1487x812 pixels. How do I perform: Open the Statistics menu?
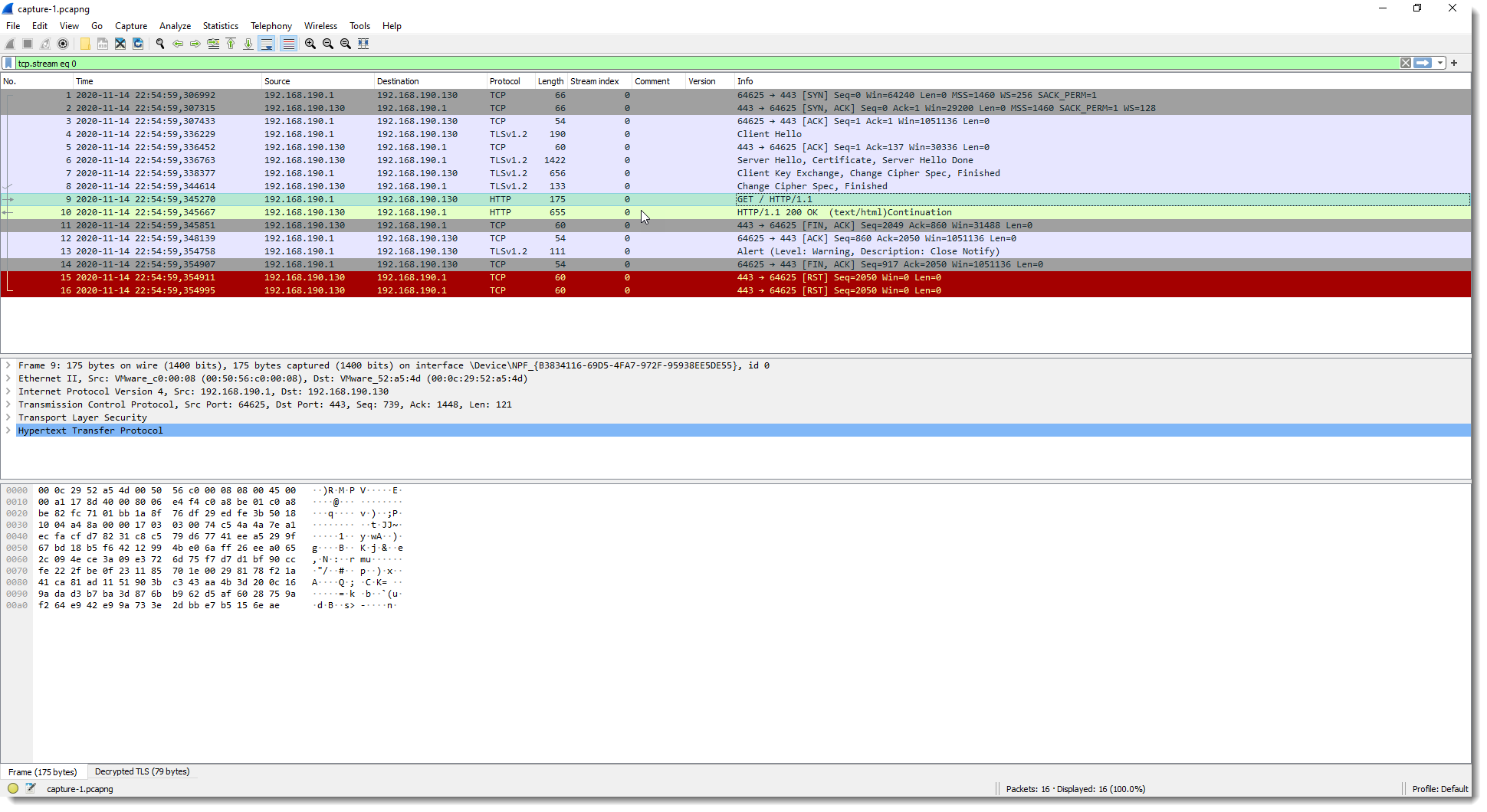[220, 26]
